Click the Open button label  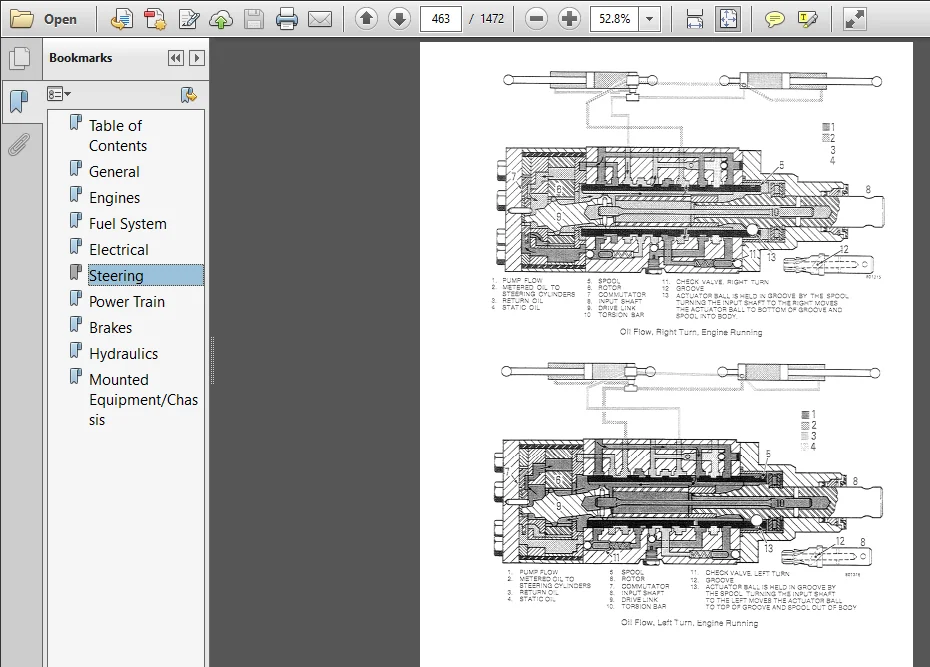pos(60,20)
